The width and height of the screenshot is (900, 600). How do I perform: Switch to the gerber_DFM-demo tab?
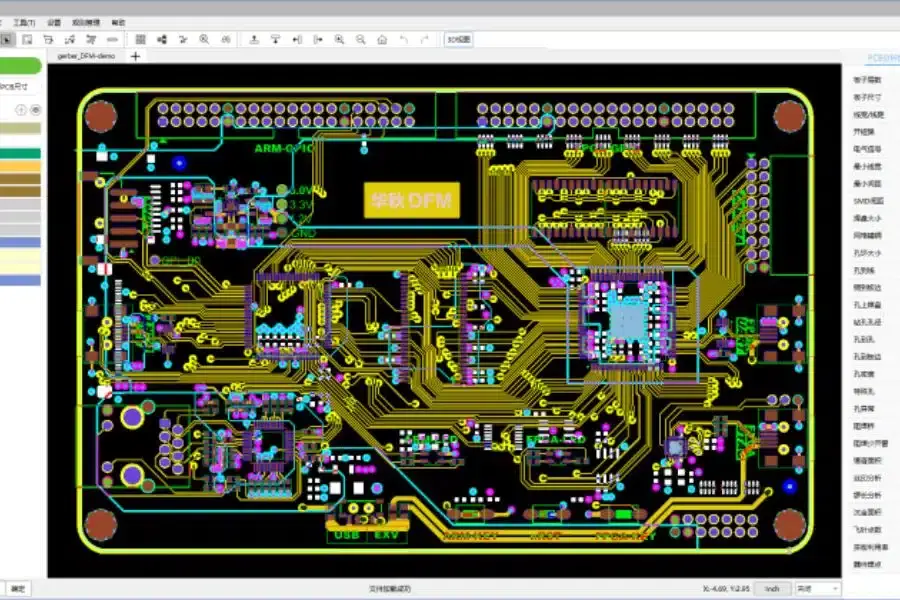86,56
